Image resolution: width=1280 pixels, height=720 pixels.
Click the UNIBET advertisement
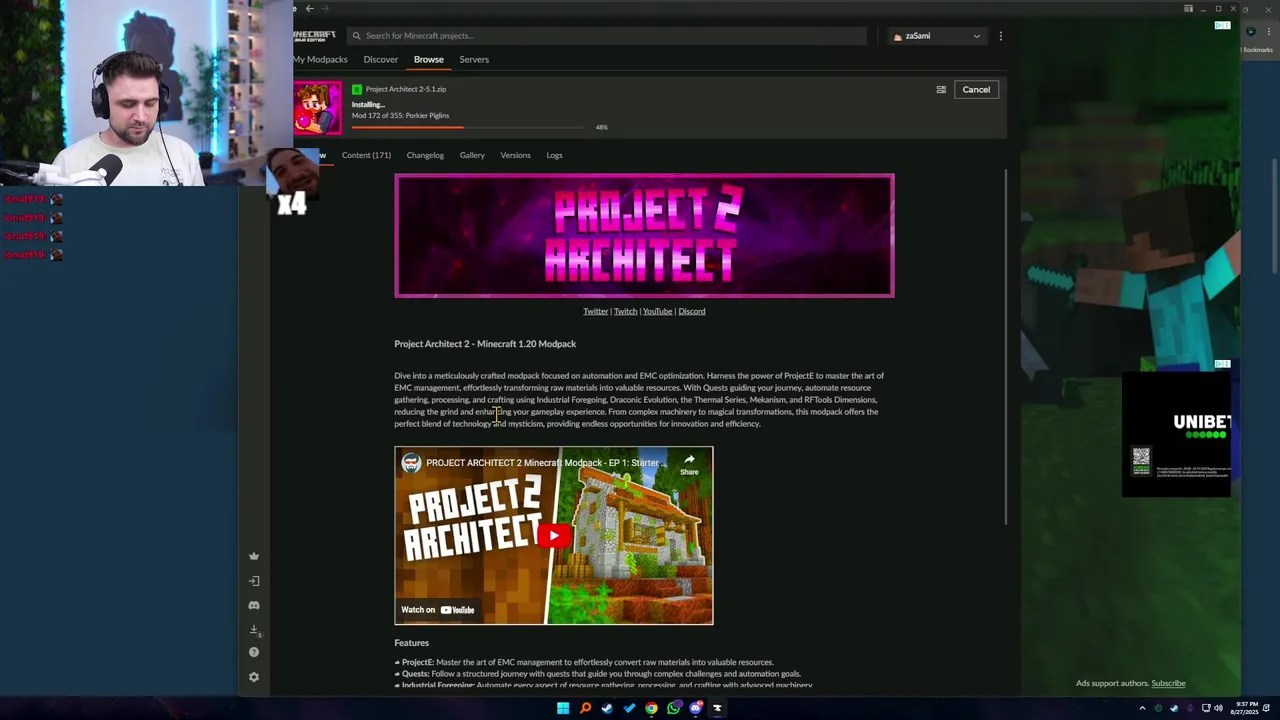pos(1176,433)
